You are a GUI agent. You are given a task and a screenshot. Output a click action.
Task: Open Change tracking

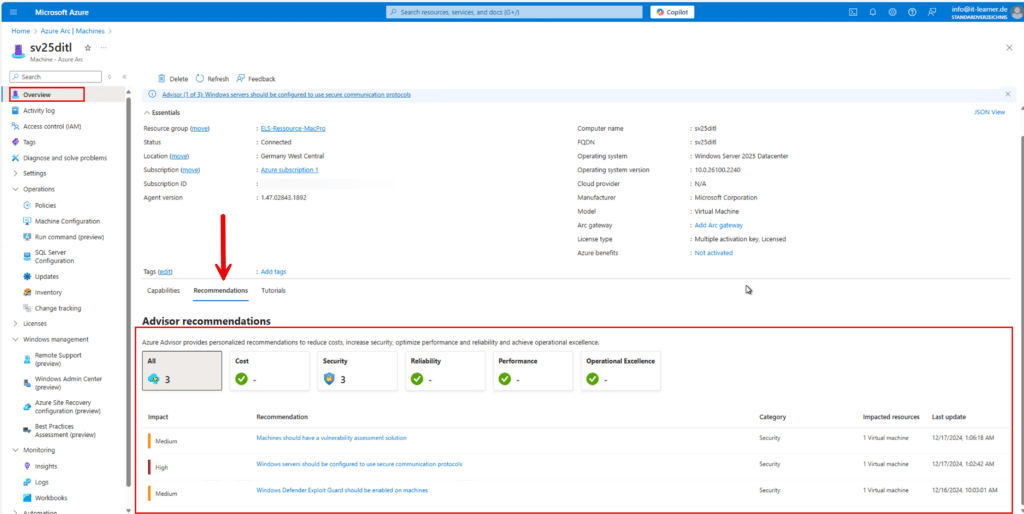click(58, 308)
